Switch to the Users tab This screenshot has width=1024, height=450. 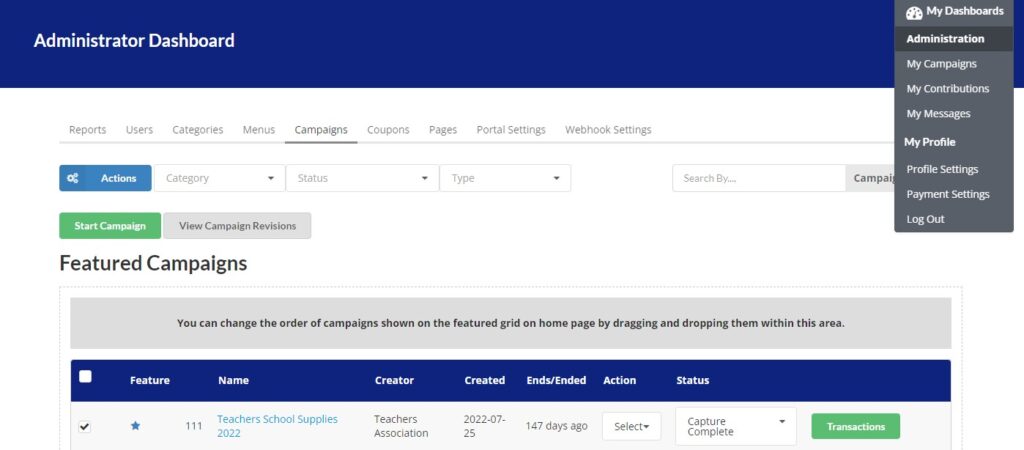139,129
